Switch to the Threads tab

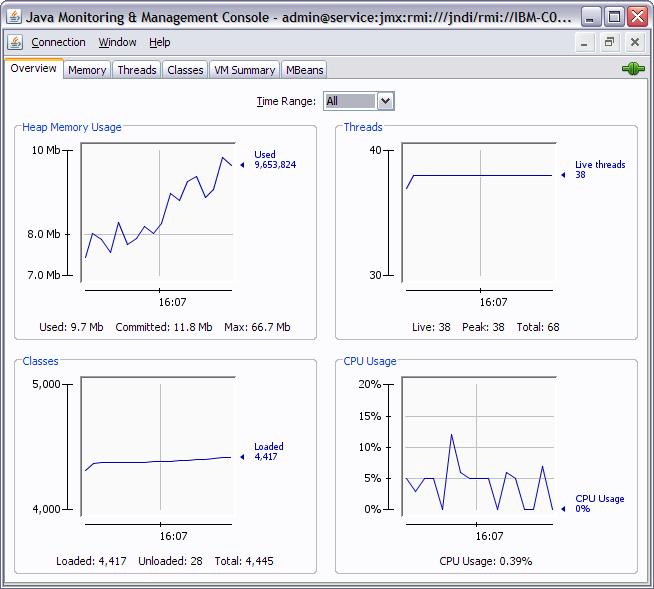coord(137,70)
